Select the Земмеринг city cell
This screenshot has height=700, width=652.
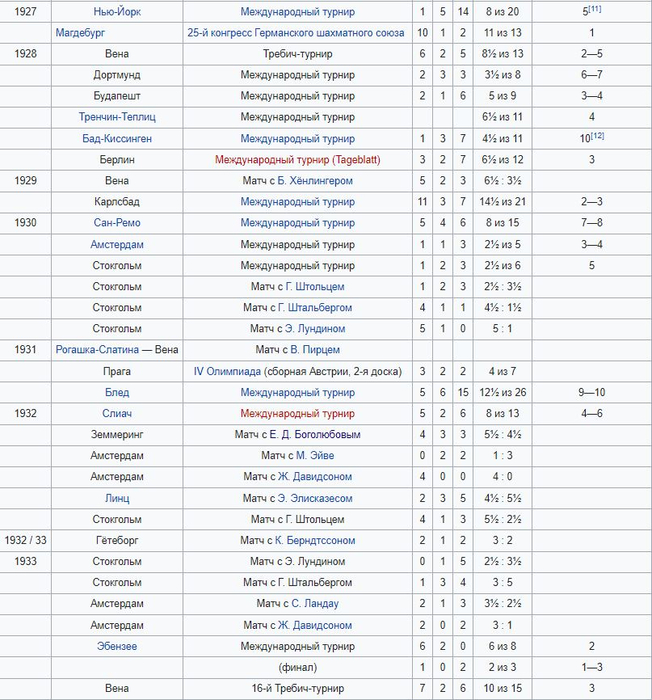(x=117, y=434)
